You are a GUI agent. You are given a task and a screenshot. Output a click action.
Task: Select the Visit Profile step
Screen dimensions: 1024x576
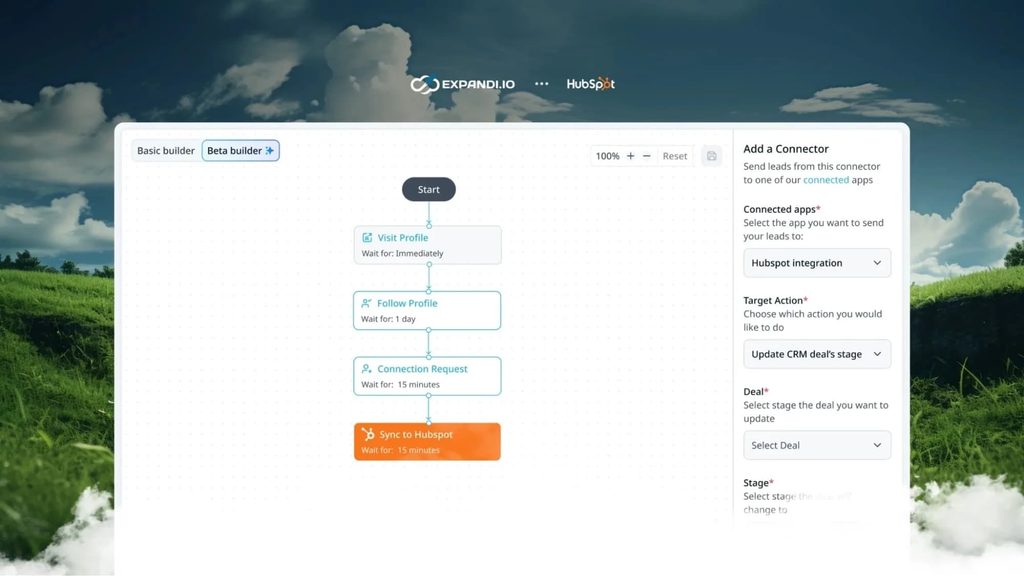click(x=428, y=245)
